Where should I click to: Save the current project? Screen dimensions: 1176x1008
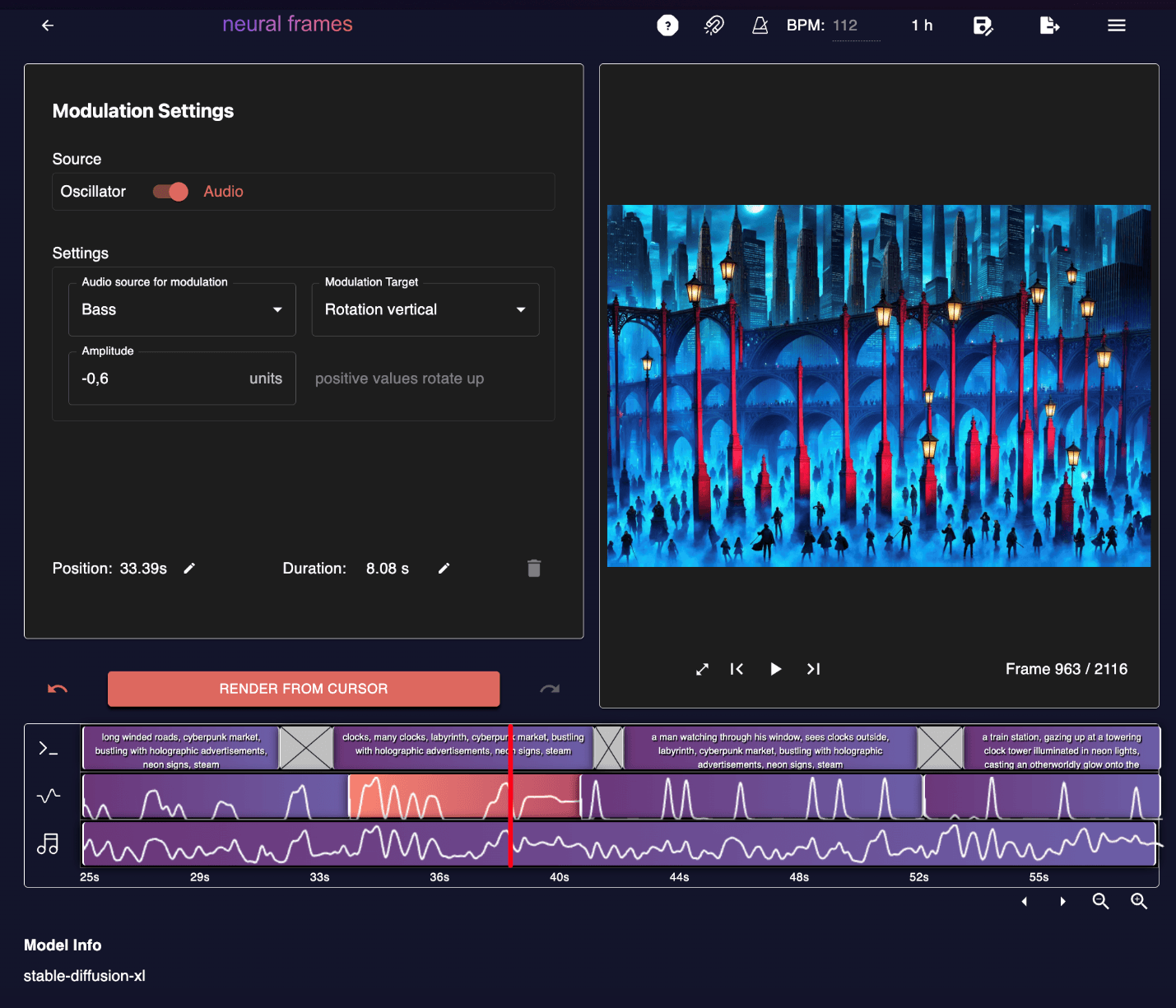(983, 26)
